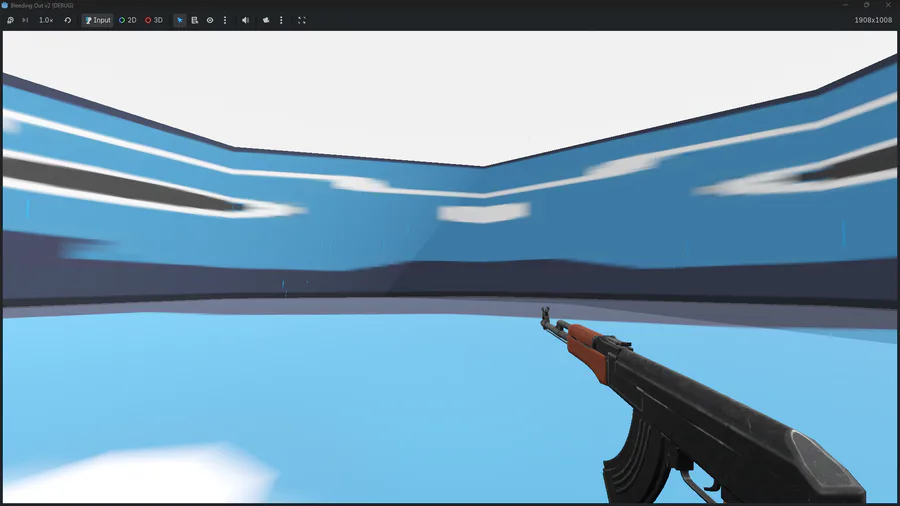This screenshot has height=506, width=900.
Task: Click the Godot logo in title bar
Action: coord(5,5)
